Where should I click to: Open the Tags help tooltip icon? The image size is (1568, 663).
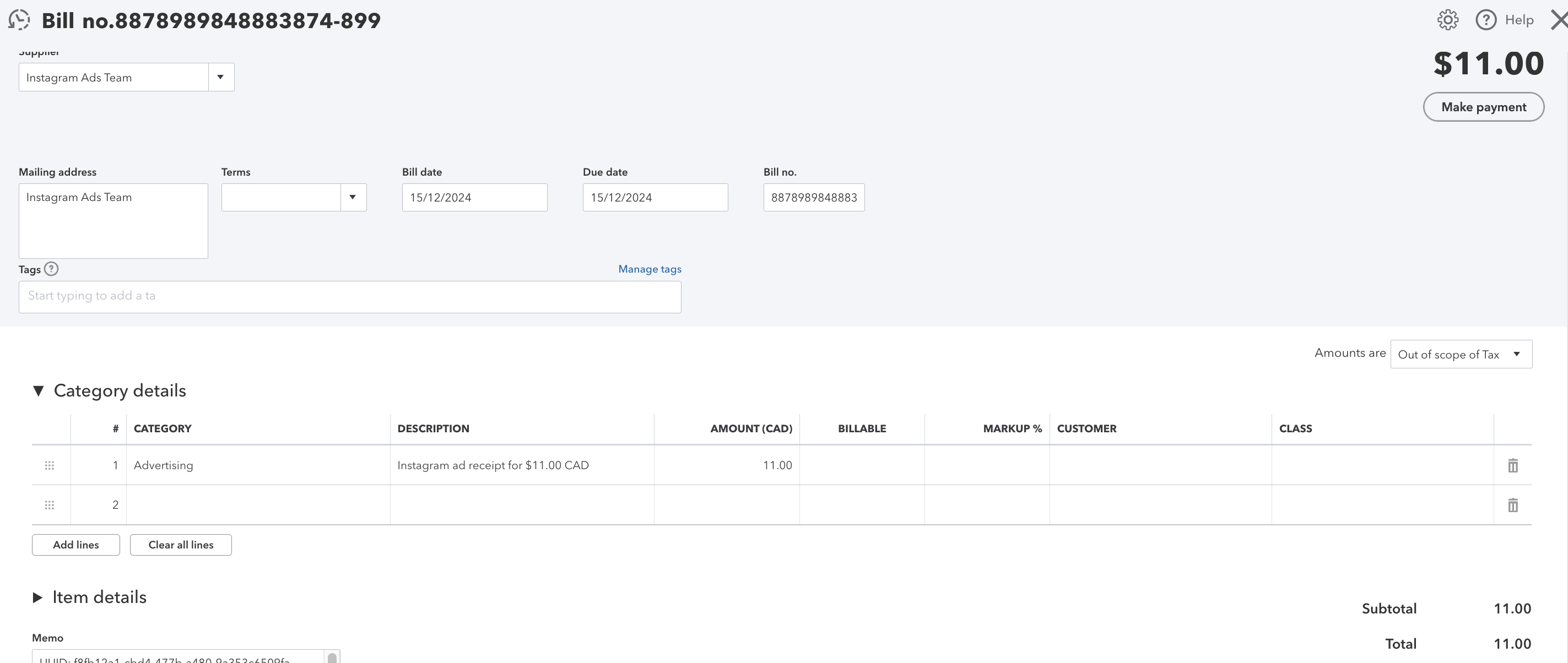coord(52,269)
